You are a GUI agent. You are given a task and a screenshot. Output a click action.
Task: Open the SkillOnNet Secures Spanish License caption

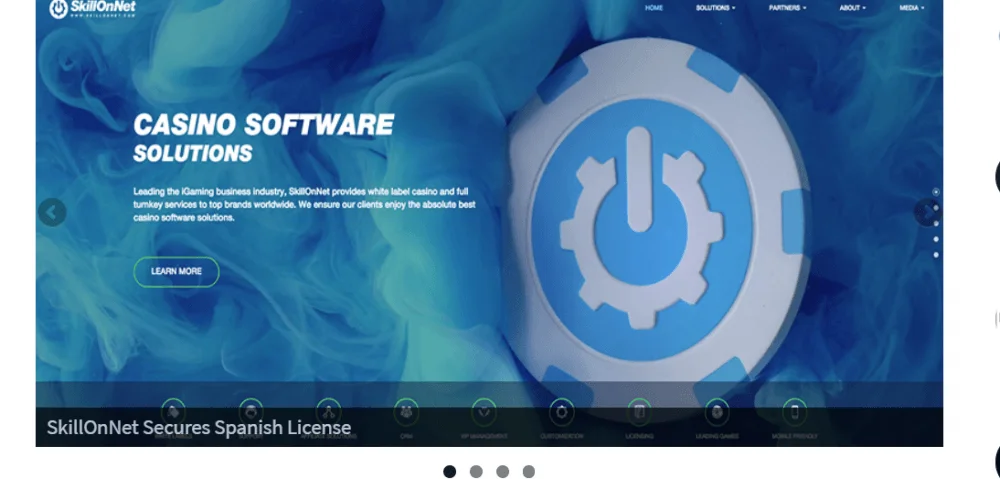199,427
